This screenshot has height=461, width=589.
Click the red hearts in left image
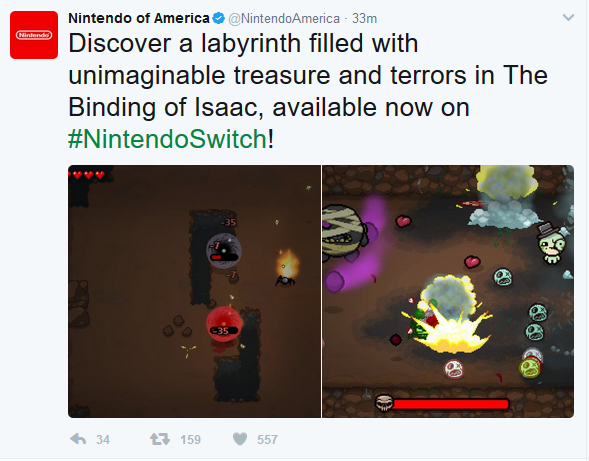pyautogui.click(x=87, y=175)
